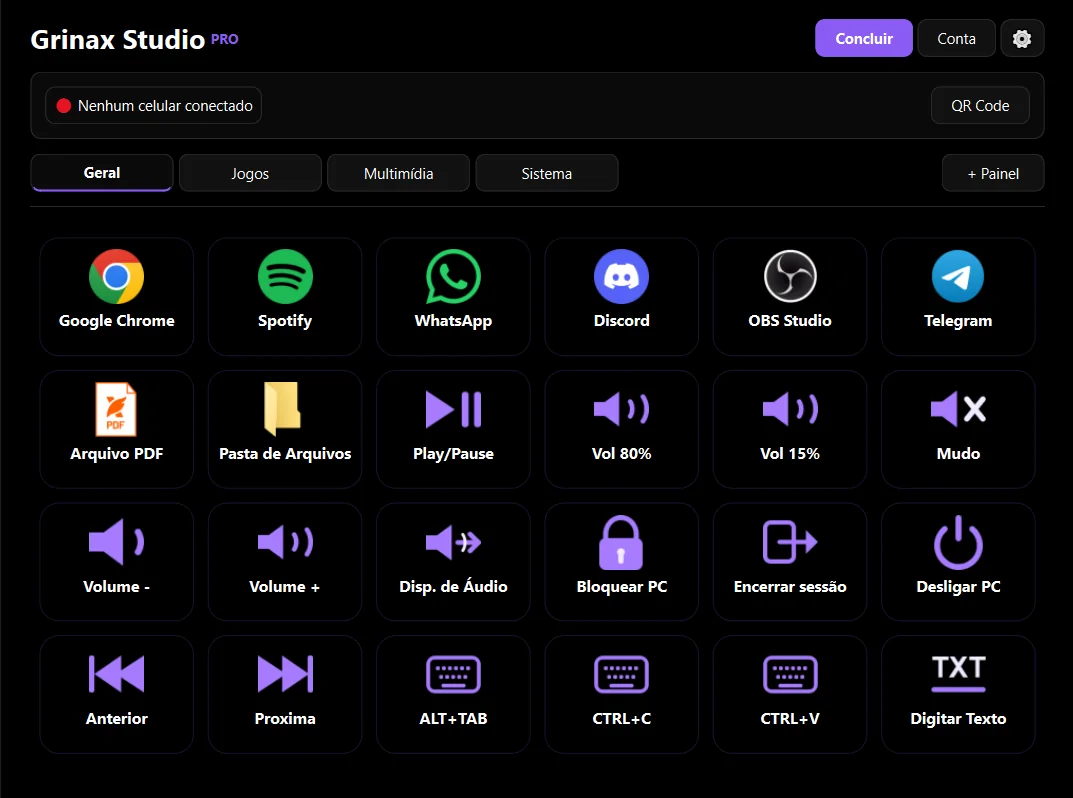The width and height of the screenshot is (1073, 798).
Task: Open settings via the gear icon
Action: [1022, 38]
